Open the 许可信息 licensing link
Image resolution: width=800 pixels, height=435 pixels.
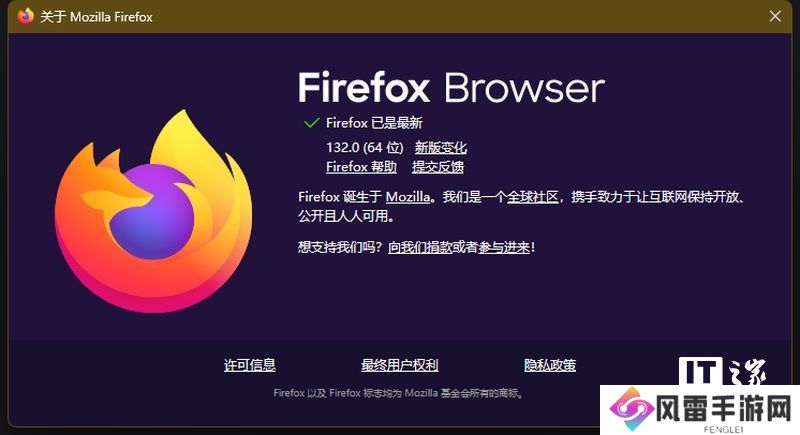[249, 365]
